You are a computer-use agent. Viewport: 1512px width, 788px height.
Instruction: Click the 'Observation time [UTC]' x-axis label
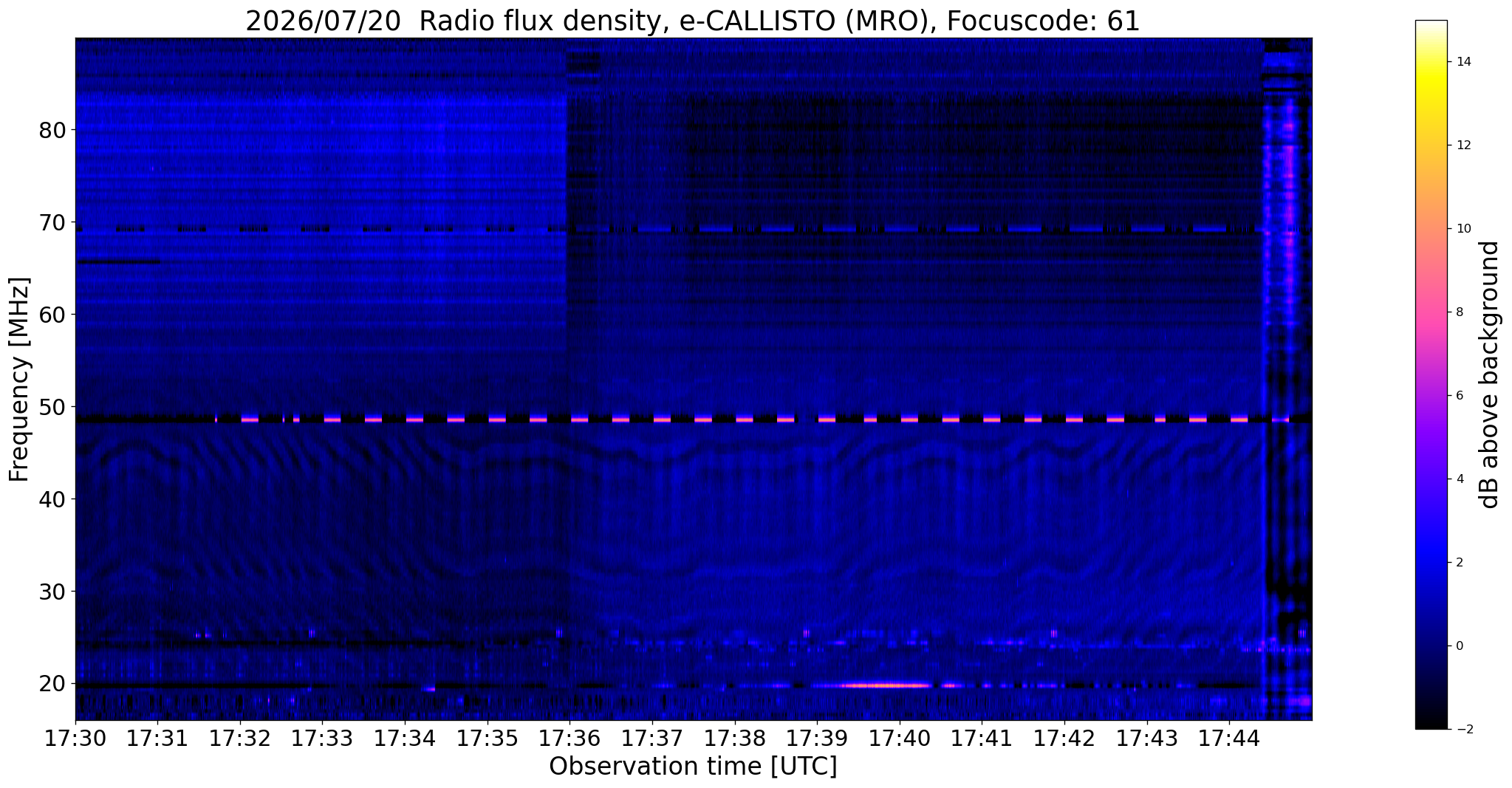pyautogui.click(x=693, y=767)
